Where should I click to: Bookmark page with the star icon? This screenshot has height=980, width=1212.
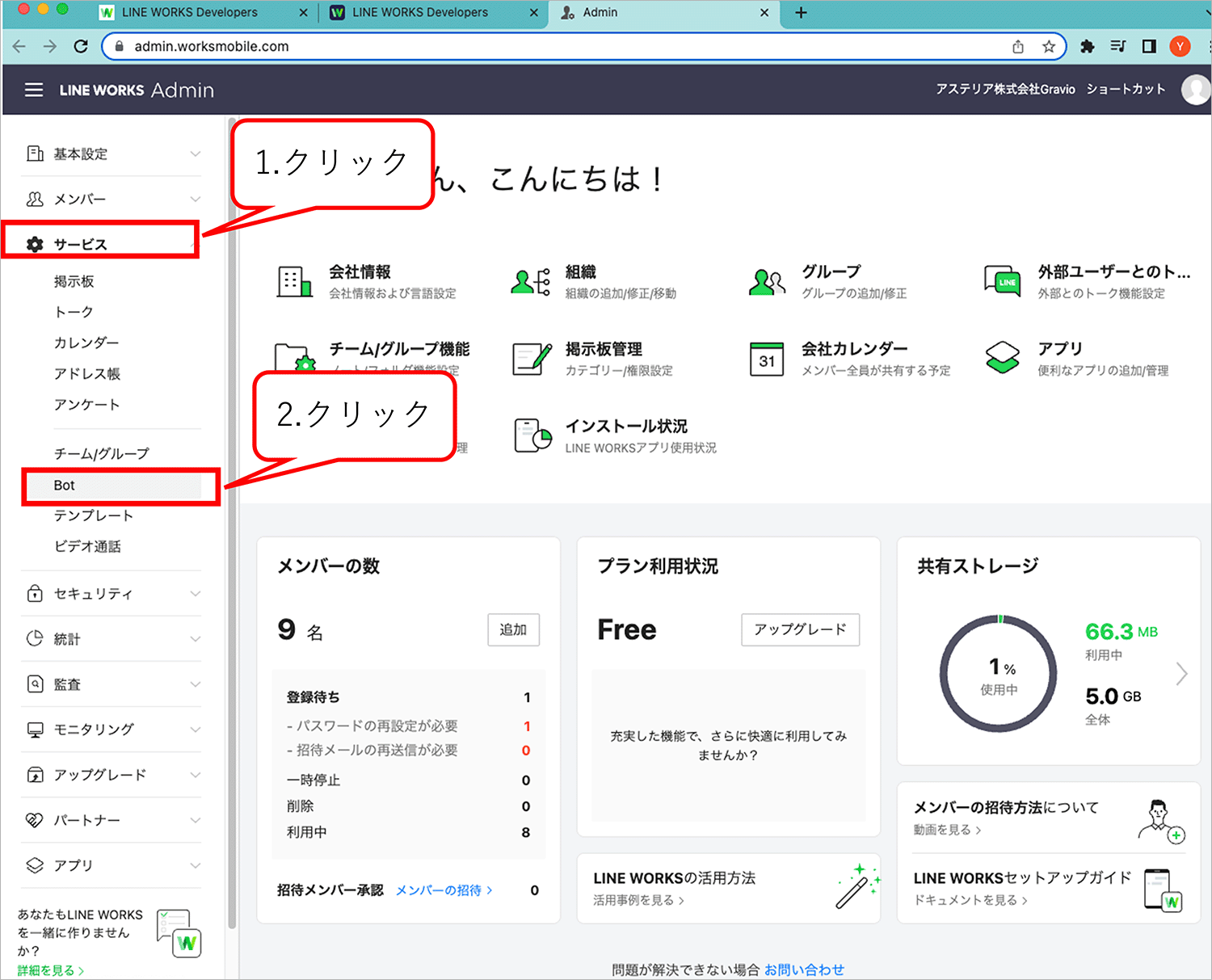(1049, 46)
